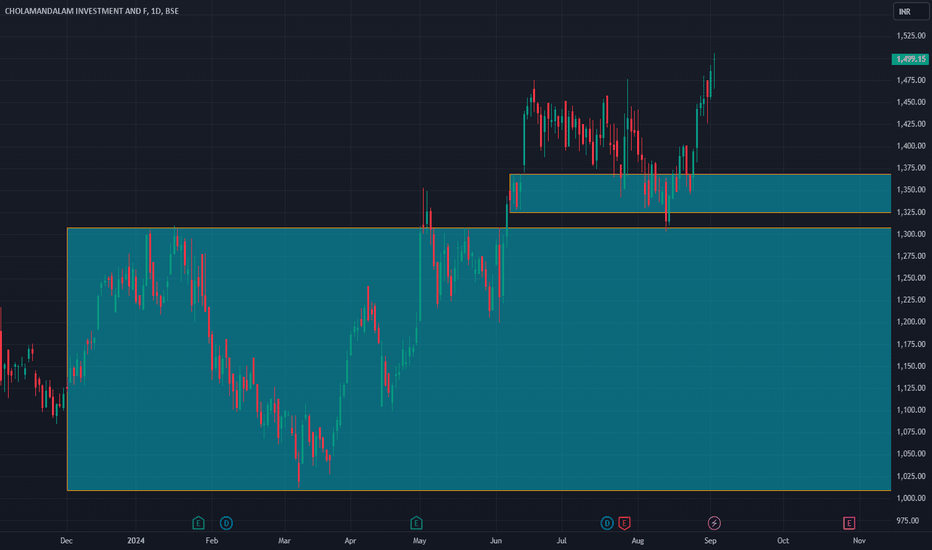This screenshot has height=550, width=932.
Task: Open the pink earnings marker near Nov
Action: [x=849, y=523]
